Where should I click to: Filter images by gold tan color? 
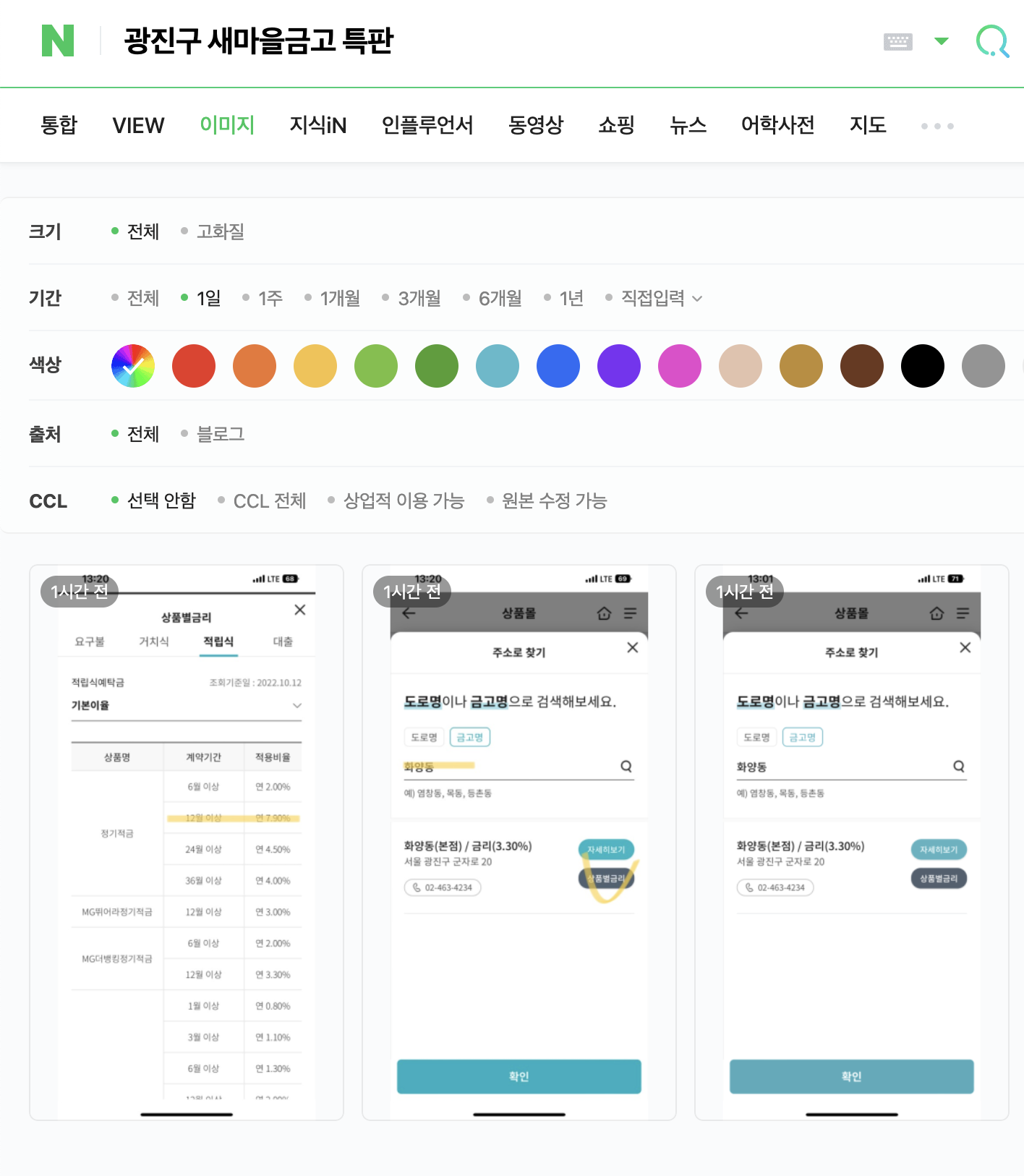801,366
